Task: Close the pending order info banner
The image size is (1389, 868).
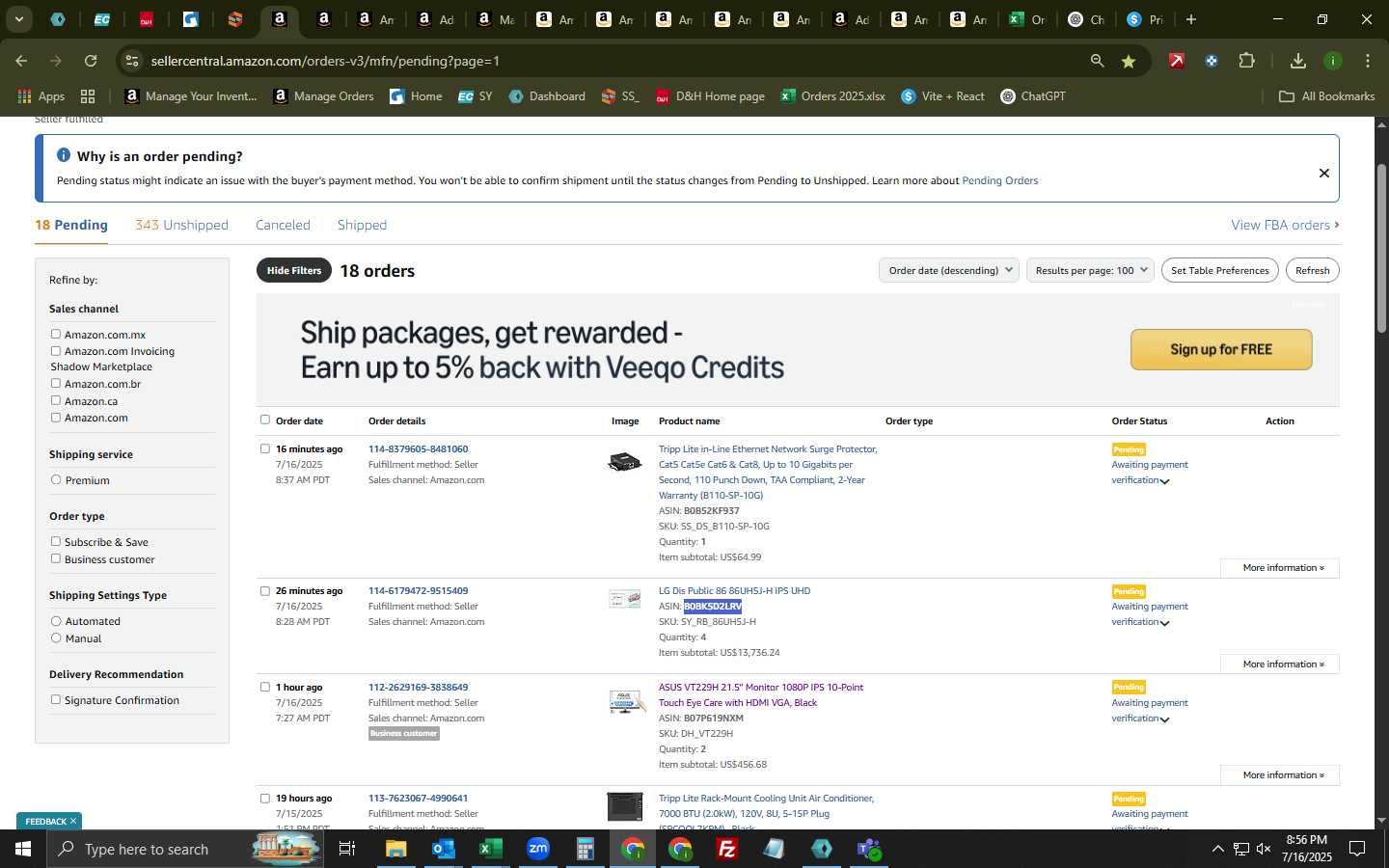Action: pyautogui.click(x=1323, y=174)
